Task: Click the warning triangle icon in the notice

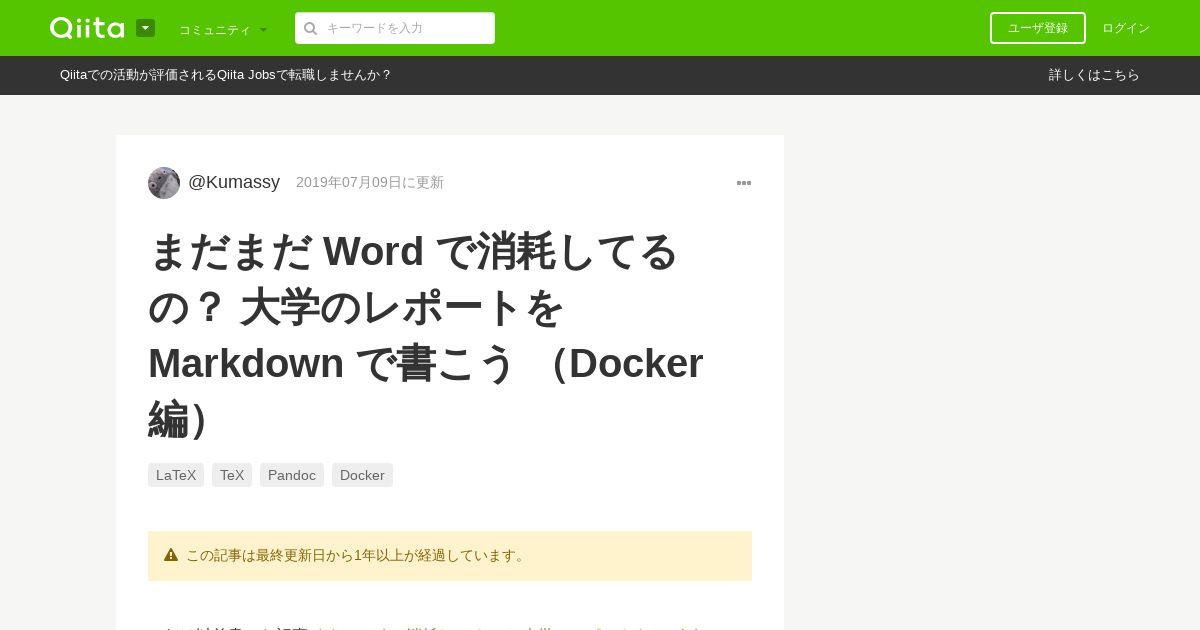Action: 171,555
